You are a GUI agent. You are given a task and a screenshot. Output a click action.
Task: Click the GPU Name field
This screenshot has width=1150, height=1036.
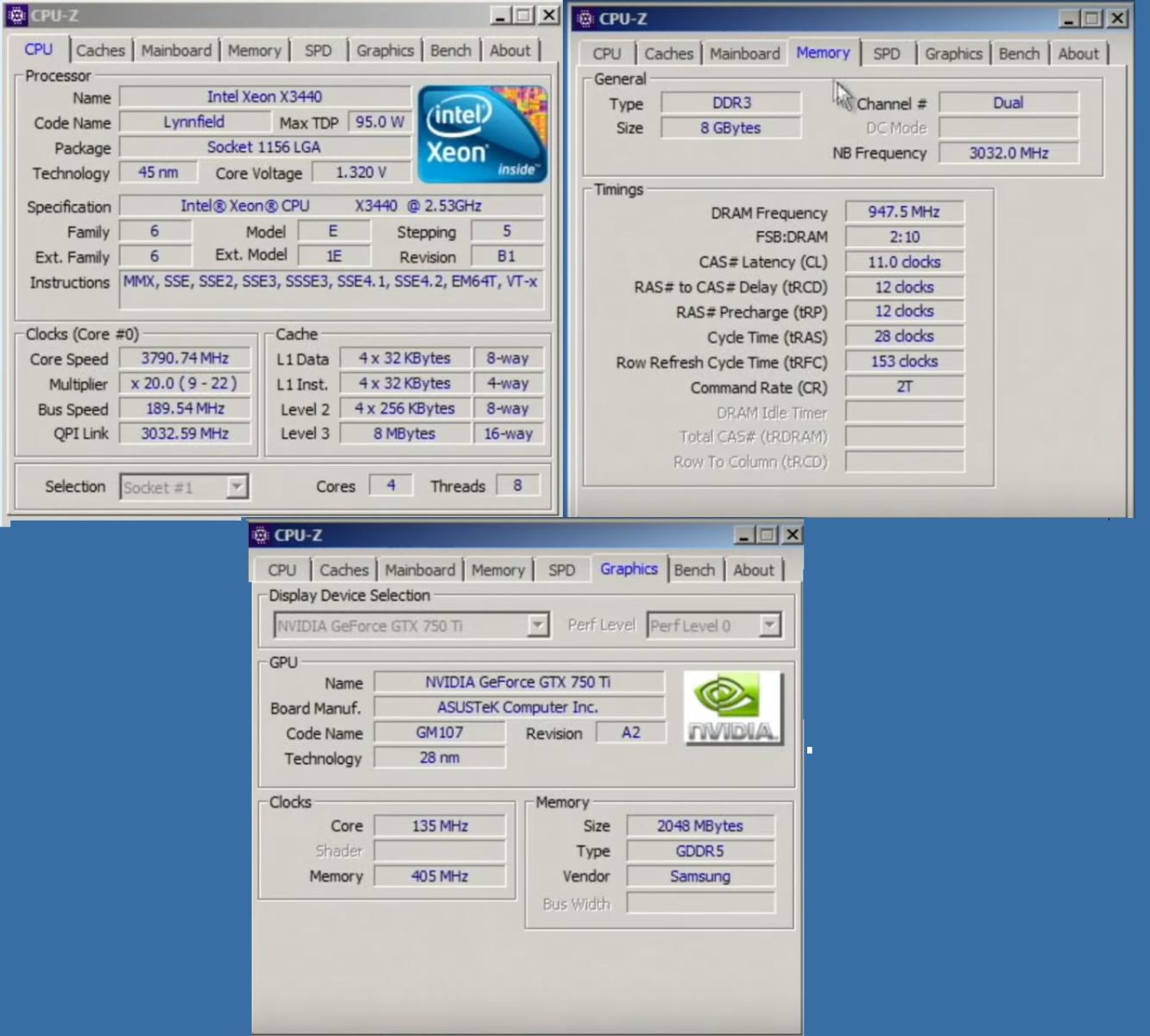pyautogui.click(x=518, y=682)
